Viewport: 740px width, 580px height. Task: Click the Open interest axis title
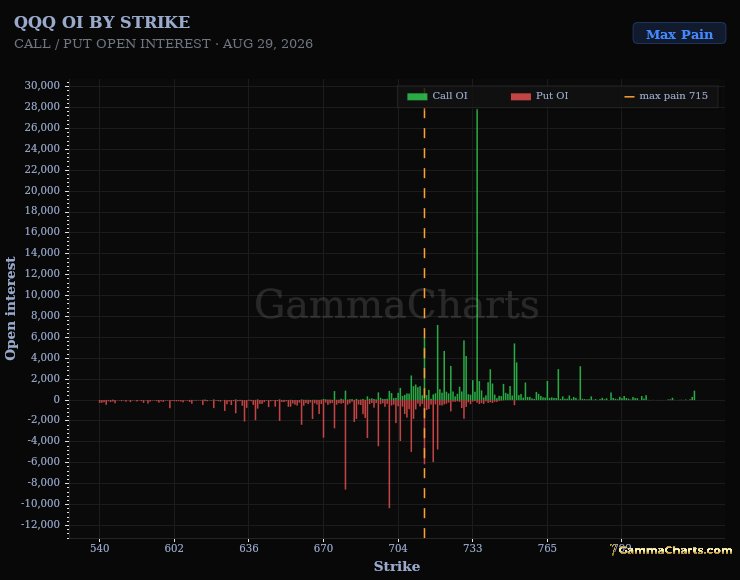point(10,309)
